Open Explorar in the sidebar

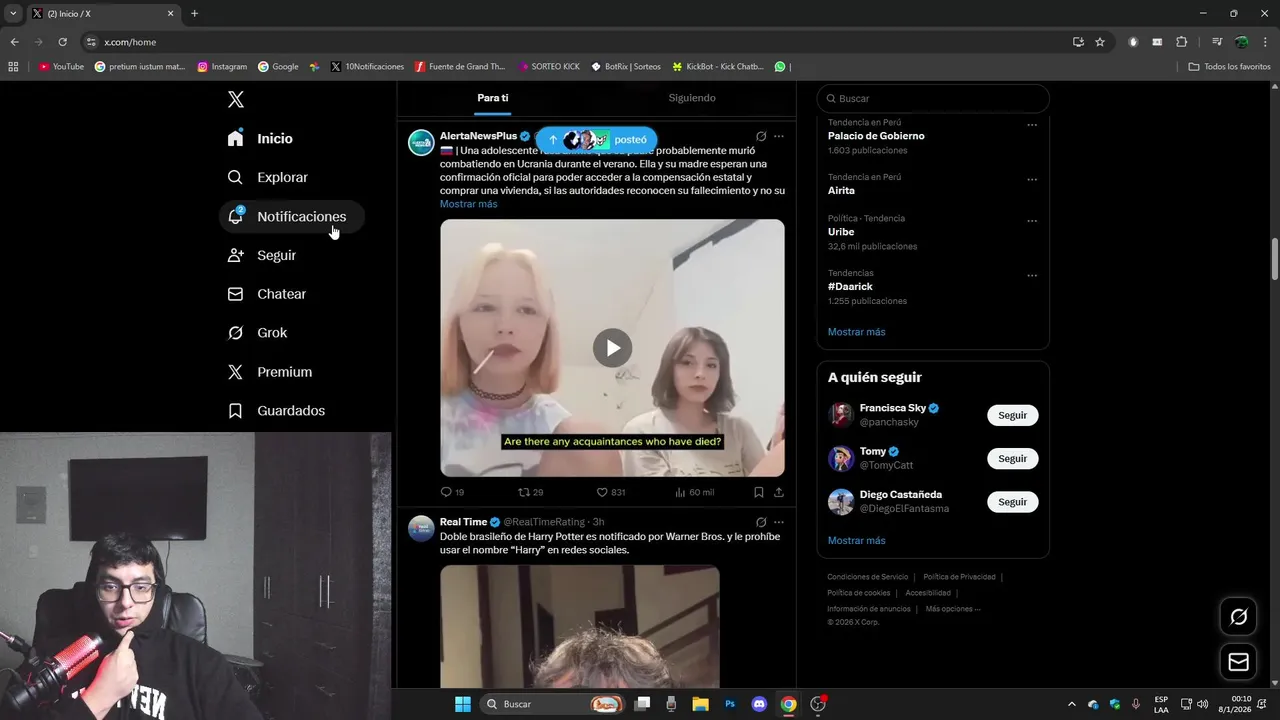coord(268,177)
